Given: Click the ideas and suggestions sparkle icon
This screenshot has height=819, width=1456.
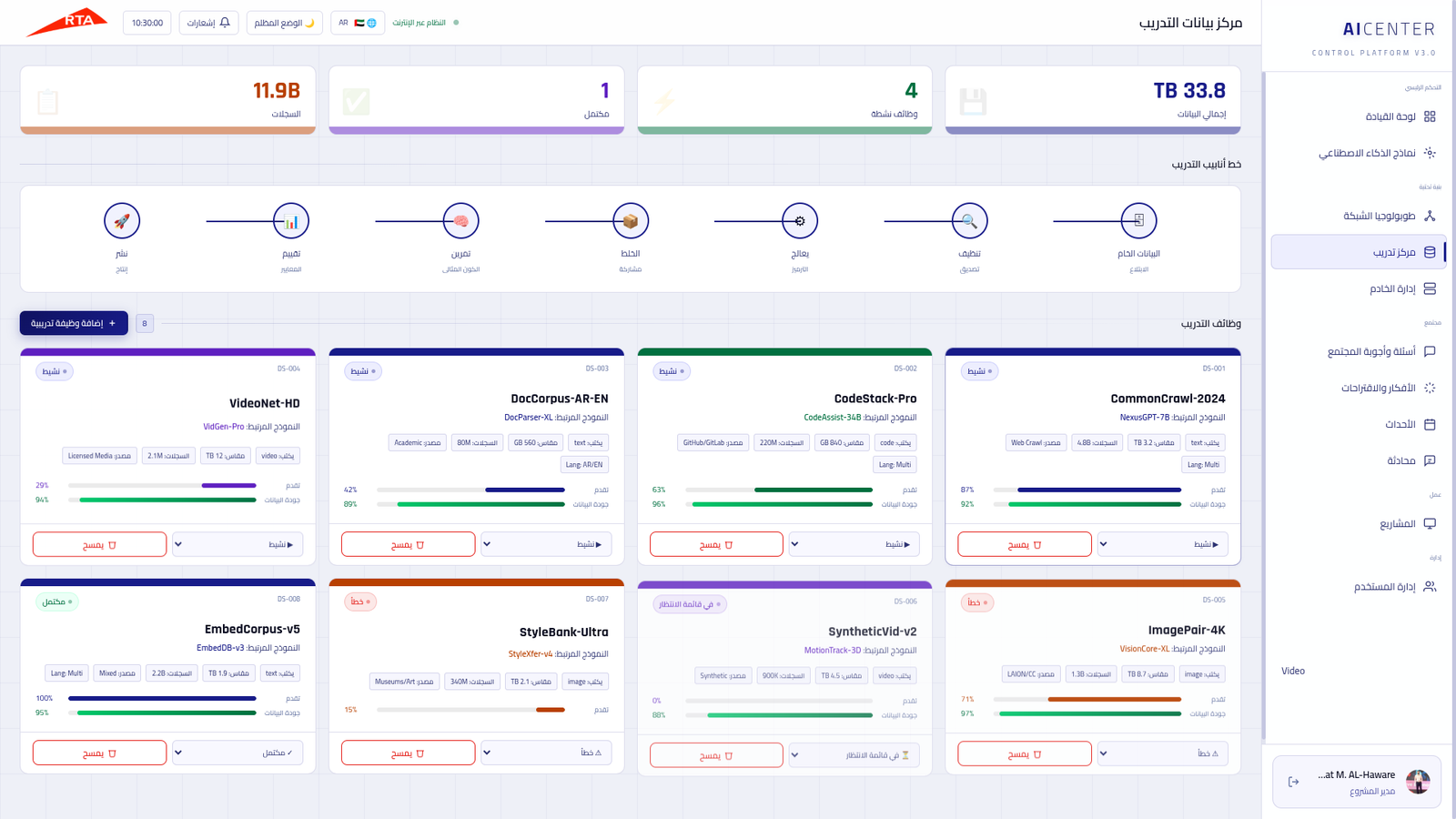Looking at the screenshot, I should [x=1430, y=388].
